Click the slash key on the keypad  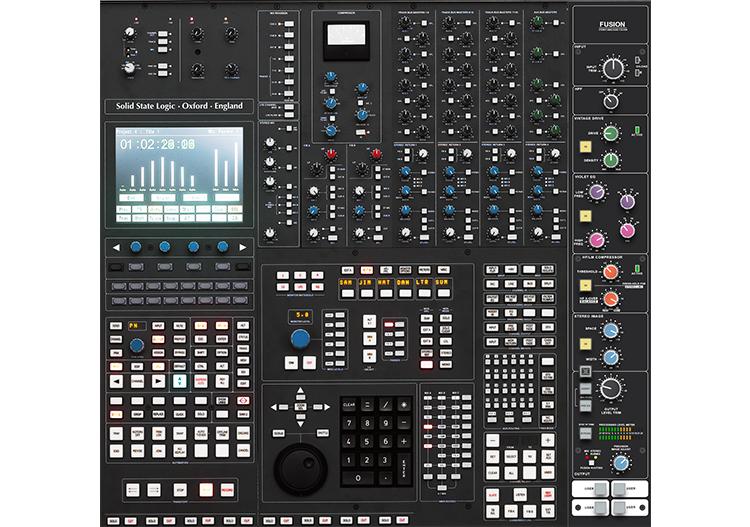tap(386, 405)
